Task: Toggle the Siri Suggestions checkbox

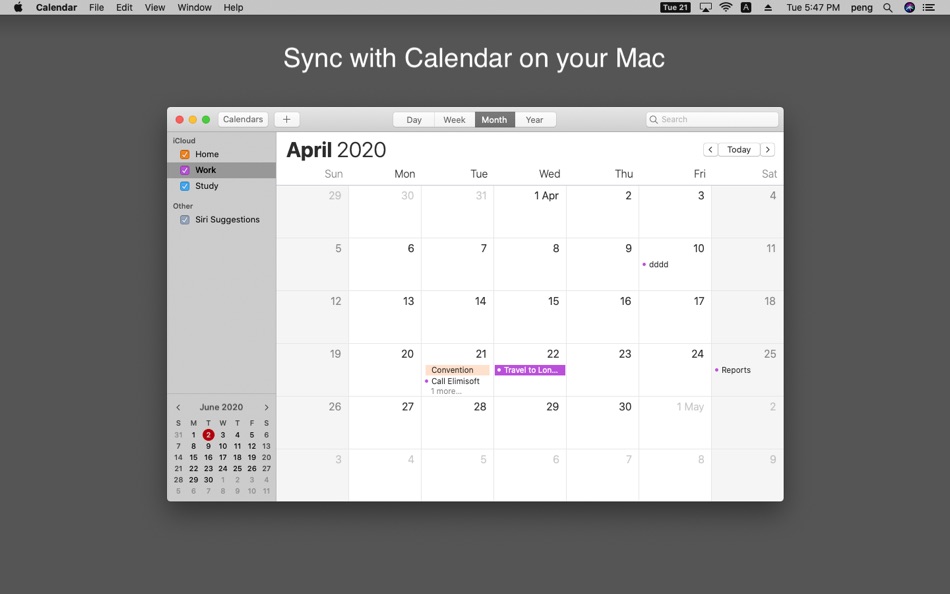Action: pos(185,219)
